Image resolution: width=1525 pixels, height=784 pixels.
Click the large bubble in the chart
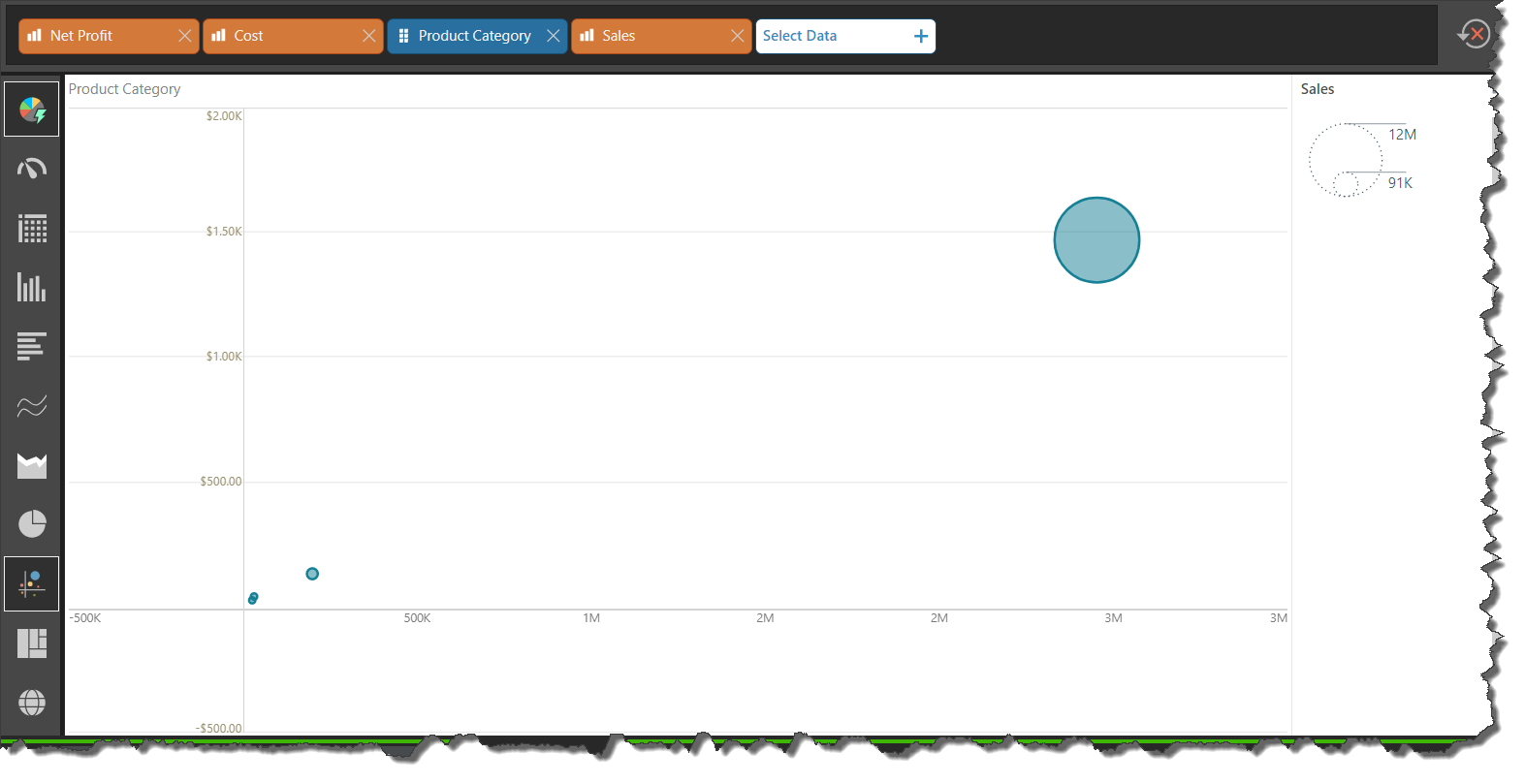[x=1096, y=240]
